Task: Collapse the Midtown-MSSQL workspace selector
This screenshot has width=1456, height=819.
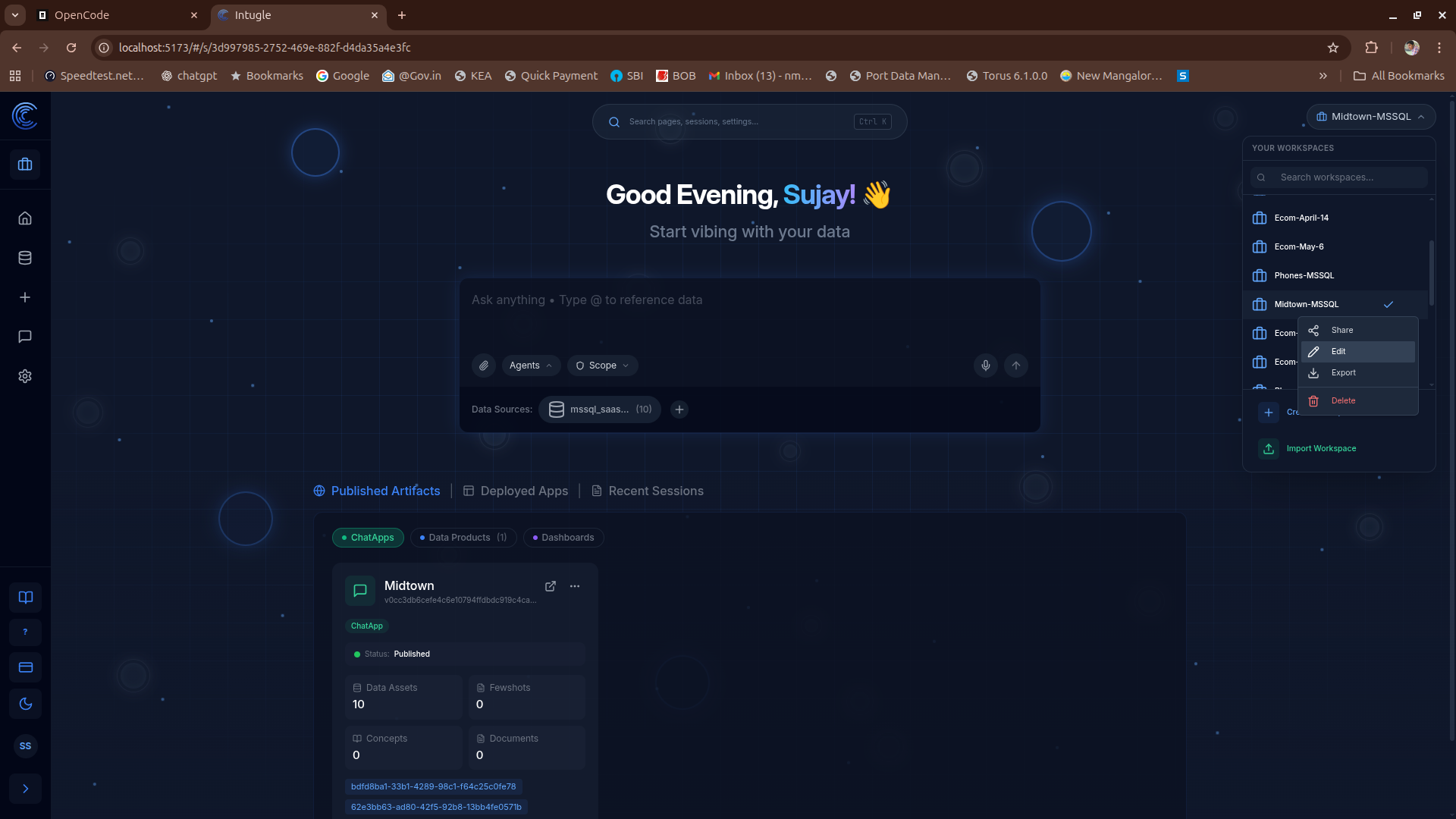Action: pyautogui.click(x=1371, y=117)
